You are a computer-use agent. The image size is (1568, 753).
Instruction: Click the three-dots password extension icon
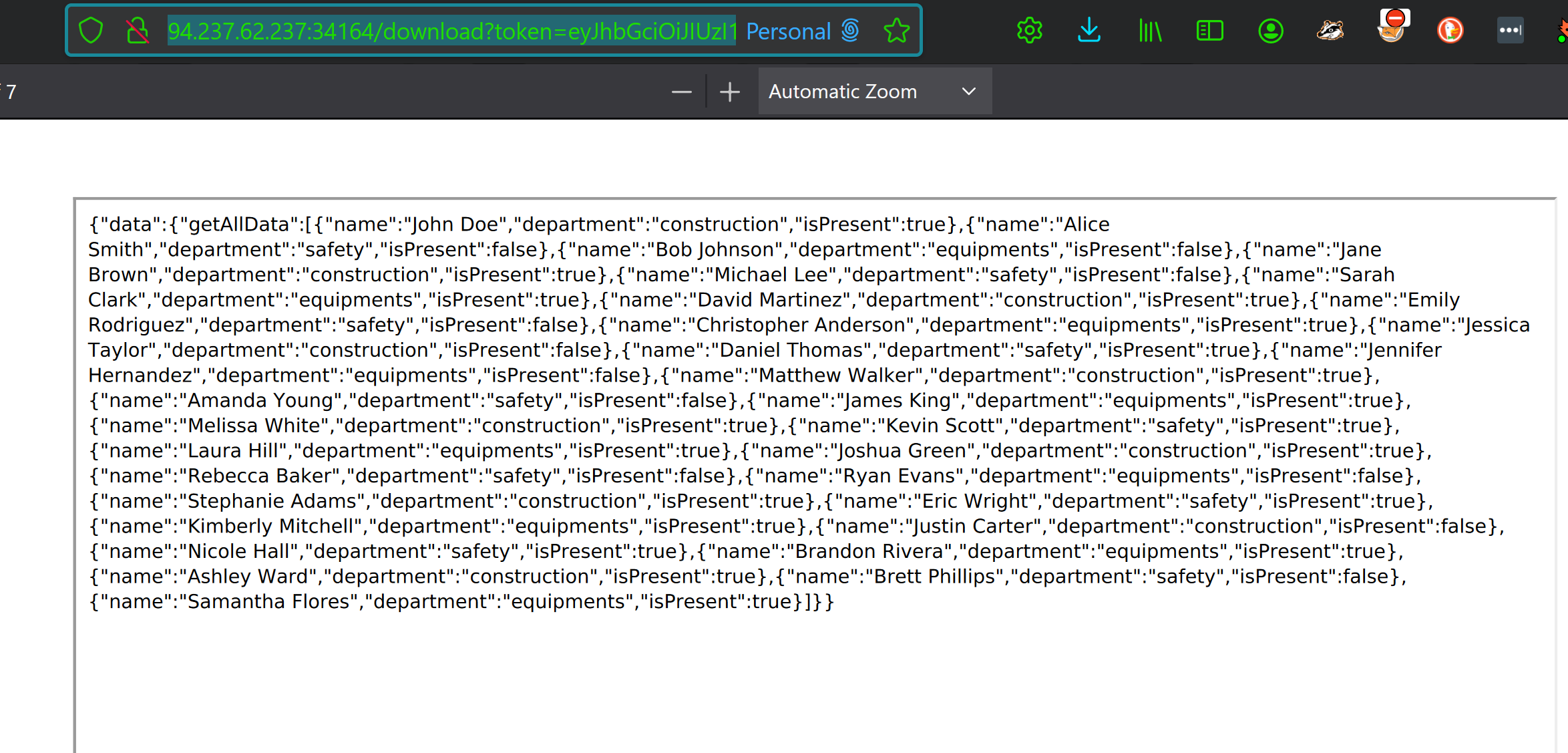[x=1510, y=31]
